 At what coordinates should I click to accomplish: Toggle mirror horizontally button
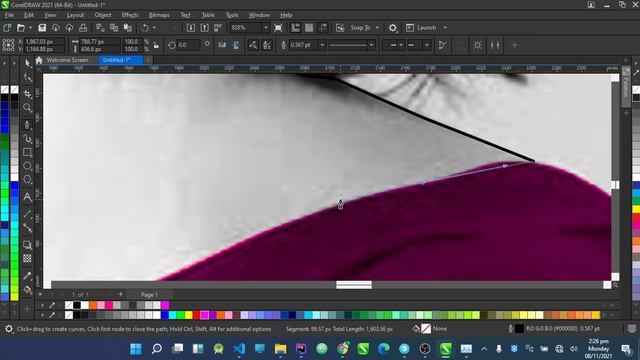(x=222, y=45)
